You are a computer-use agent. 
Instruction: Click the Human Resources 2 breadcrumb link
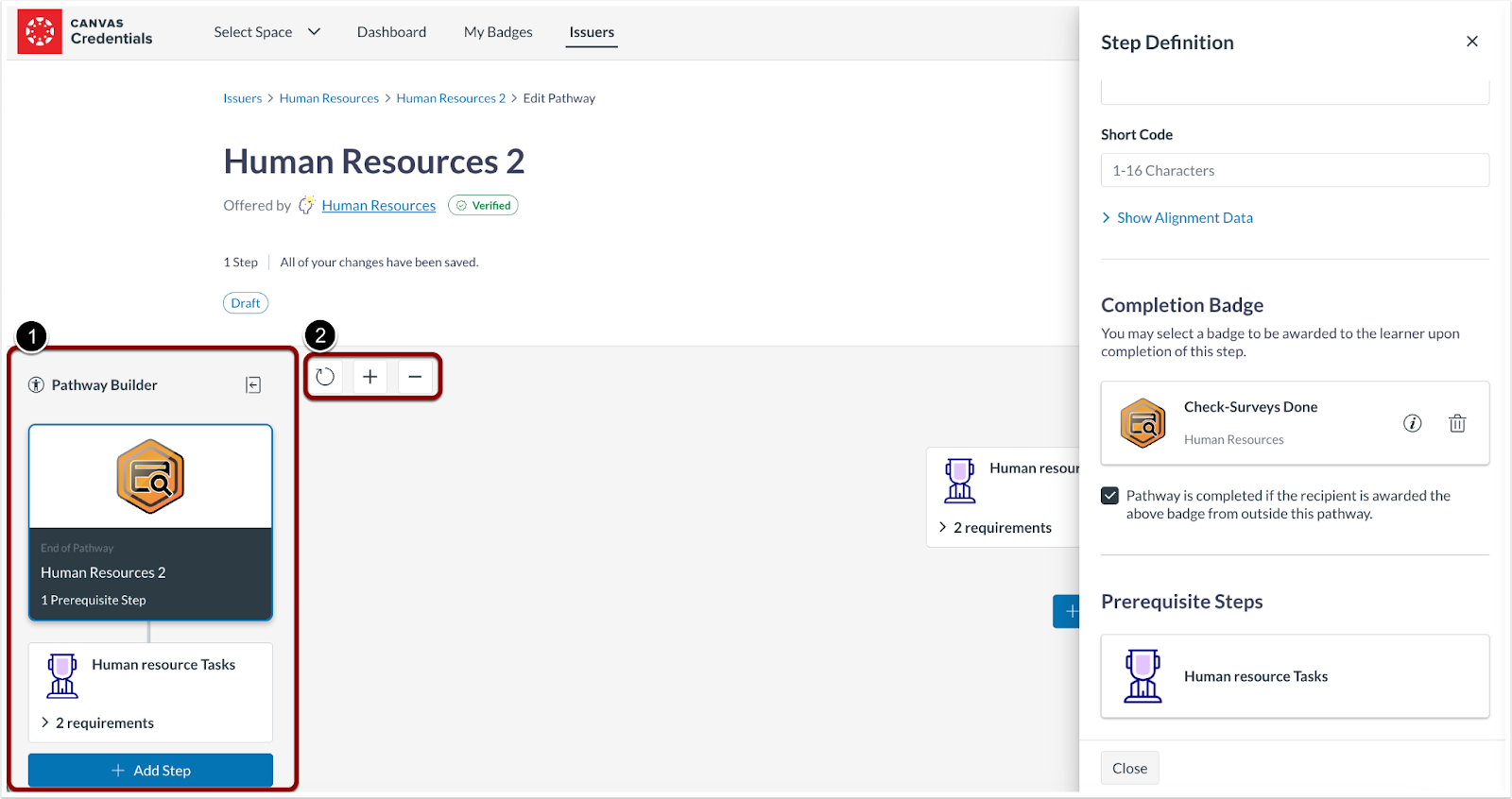coord(451,98)
